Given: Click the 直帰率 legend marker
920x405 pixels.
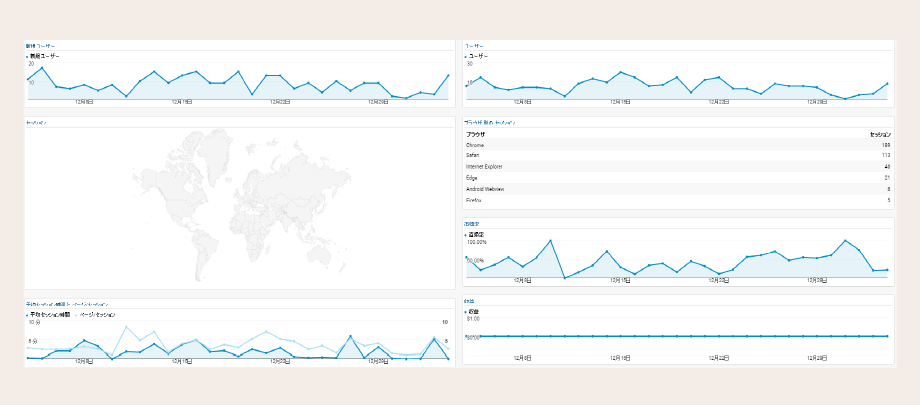Looking at the screenshot, I should coord(466,234).
